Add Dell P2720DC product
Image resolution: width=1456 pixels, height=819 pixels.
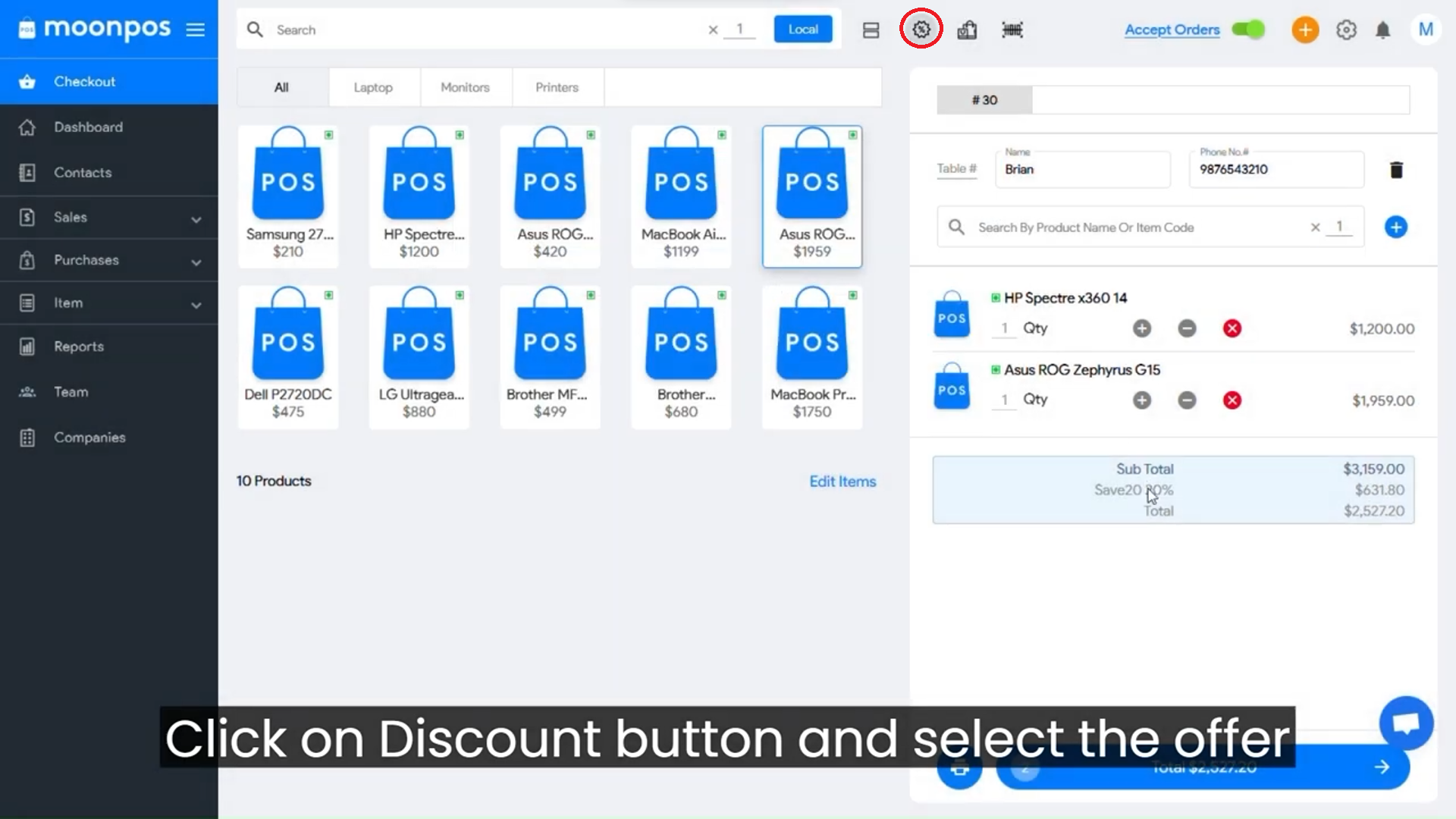288,357
